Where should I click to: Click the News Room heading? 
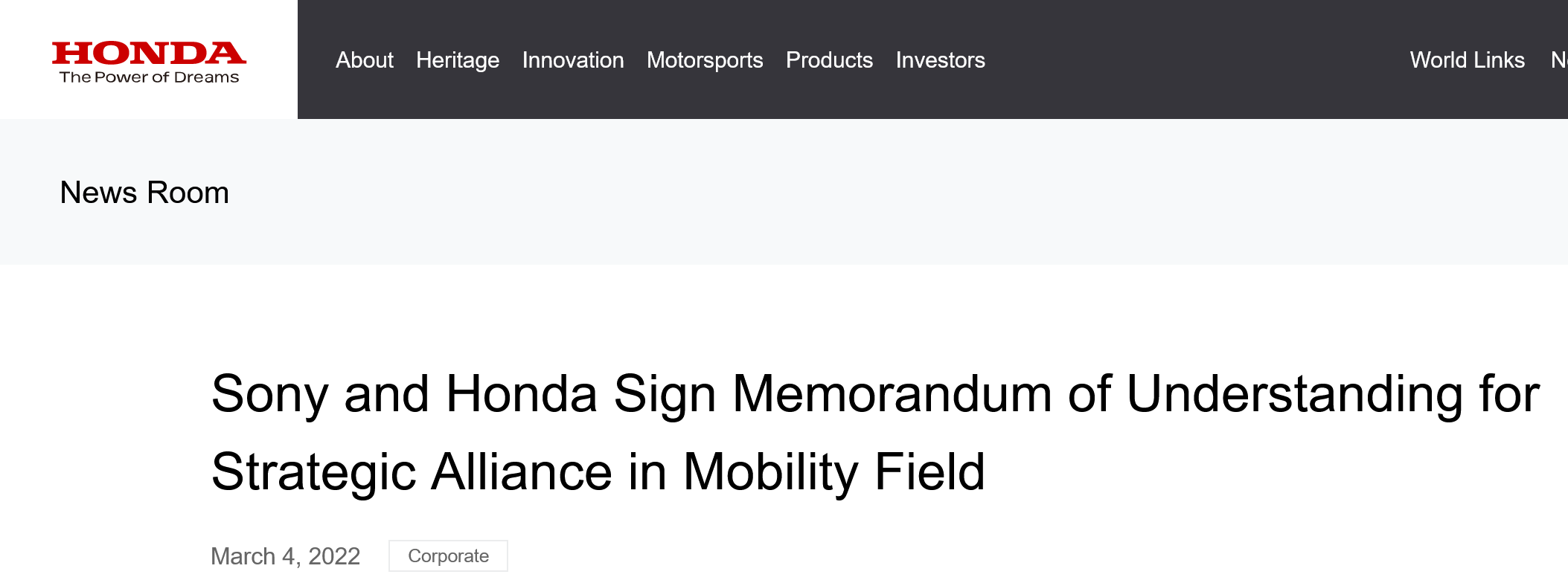(144, 193)
